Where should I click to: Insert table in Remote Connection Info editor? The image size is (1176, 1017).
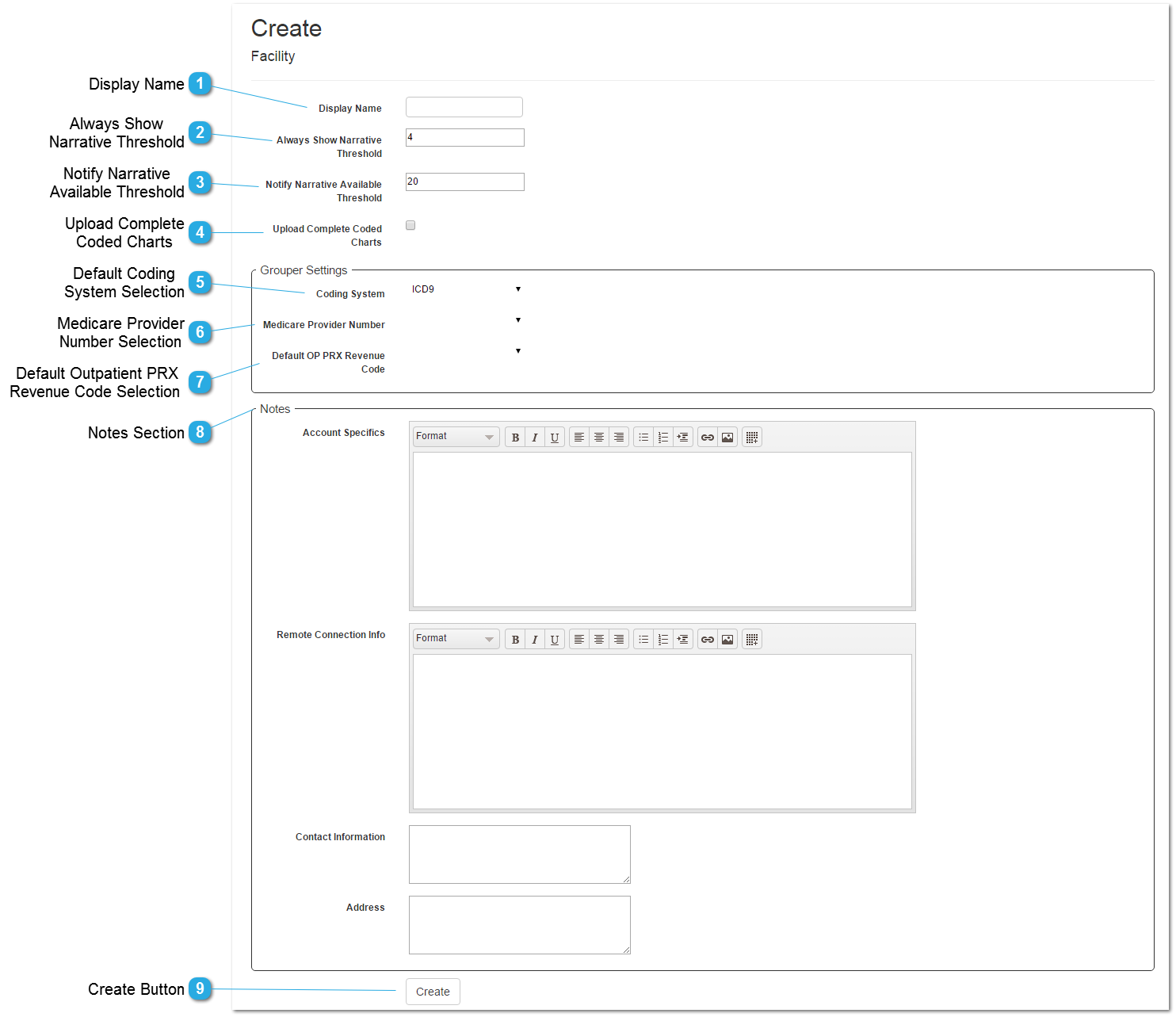pos(752,640)
